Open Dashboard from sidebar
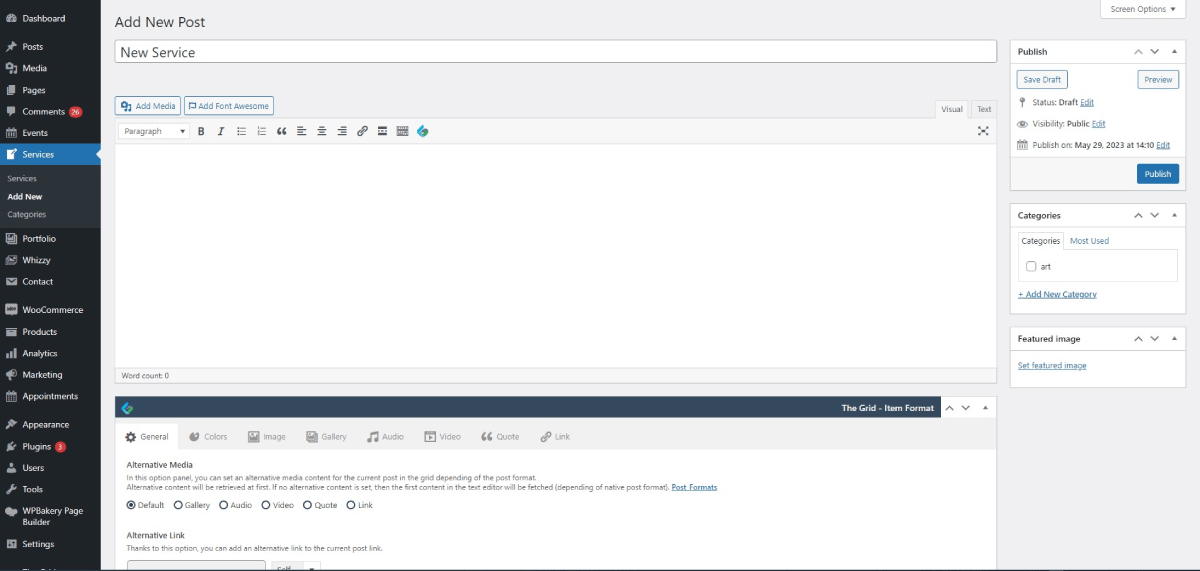Viewport: 1200px width, 571px height. 50,18
